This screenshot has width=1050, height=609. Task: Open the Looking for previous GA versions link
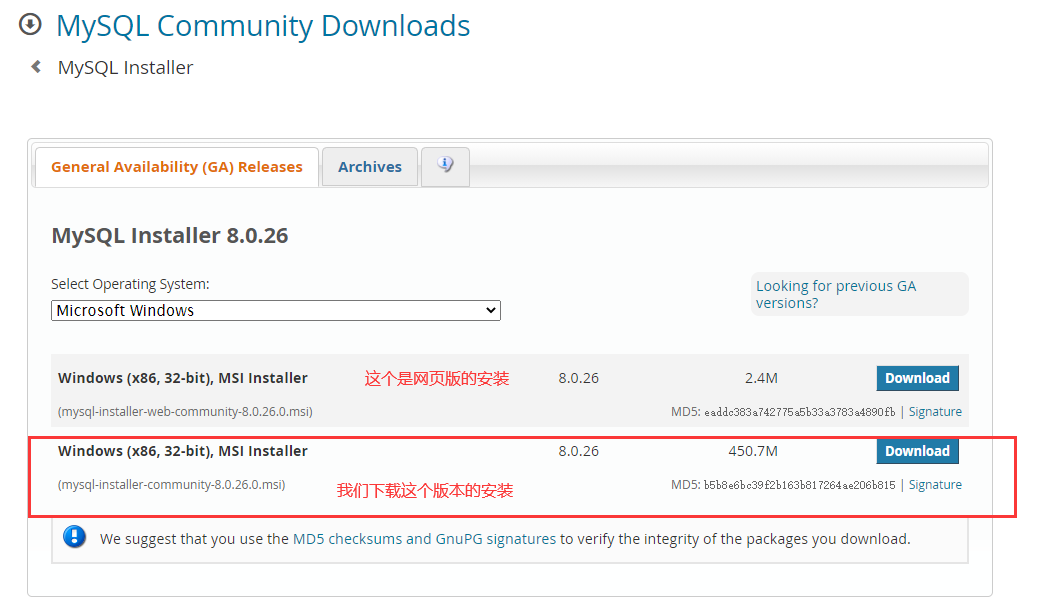tap(836, 294)
